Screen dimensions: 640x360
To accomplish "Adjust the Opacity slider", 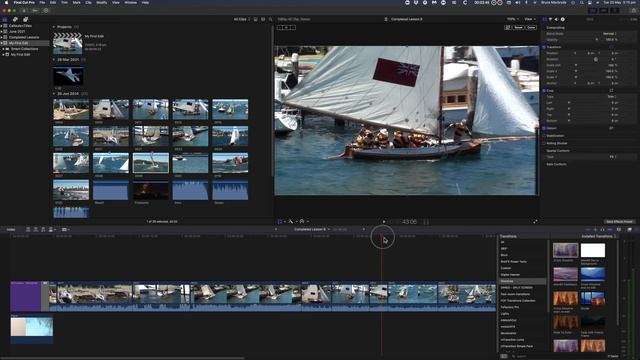I will 597,40.
